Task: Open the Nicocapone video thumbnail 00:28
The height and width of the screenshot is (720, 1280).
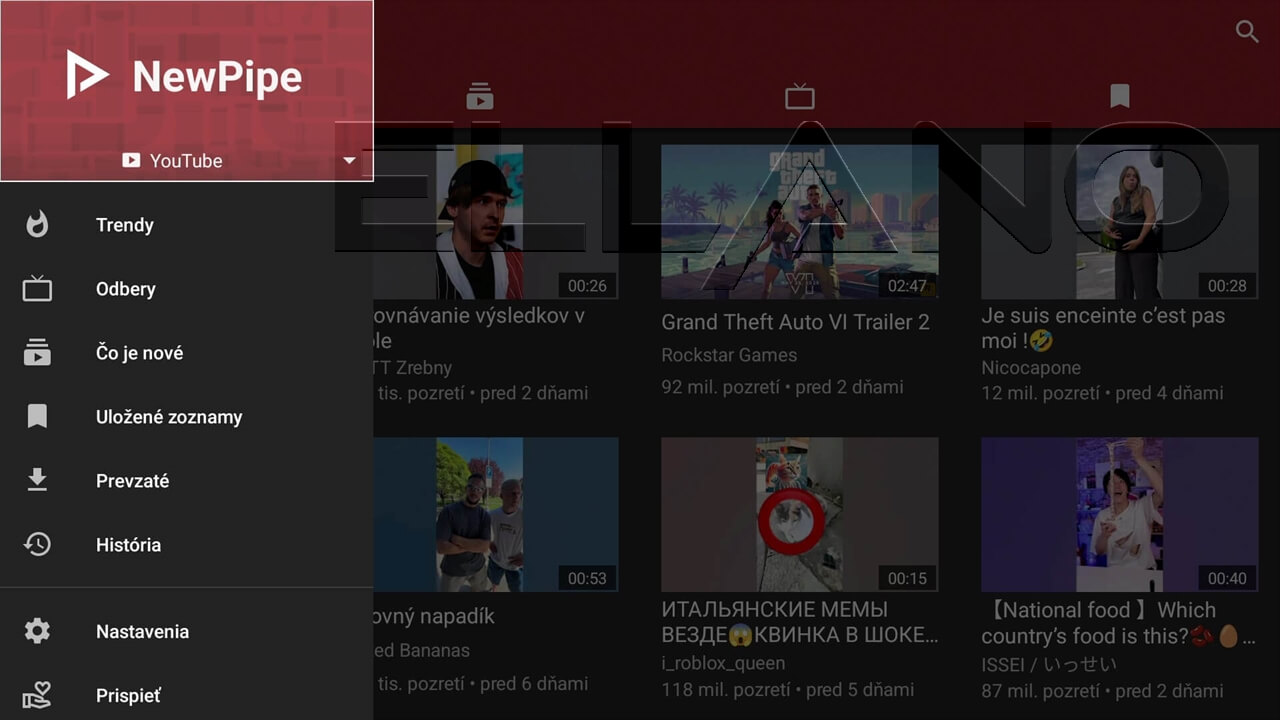Action: coord(1120,221)
